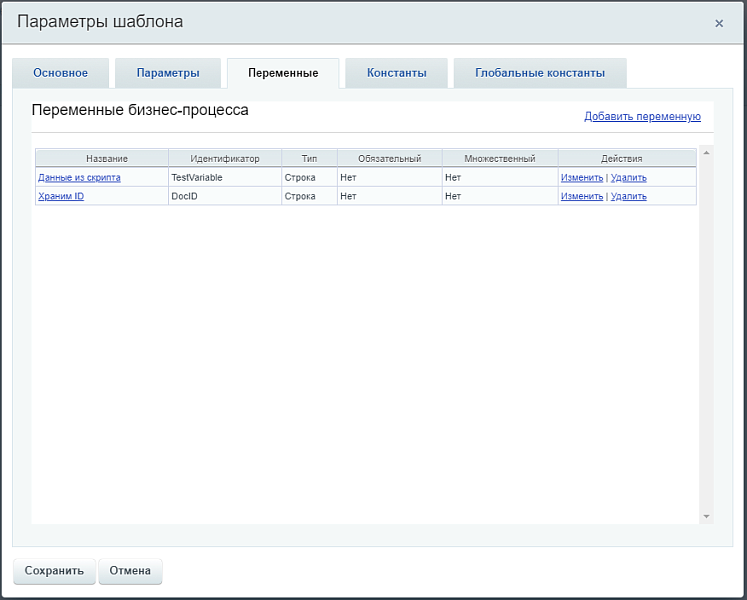Click Удалить for the DocID row
Viewport: 747px width, 600px height.
coord(628,196)
